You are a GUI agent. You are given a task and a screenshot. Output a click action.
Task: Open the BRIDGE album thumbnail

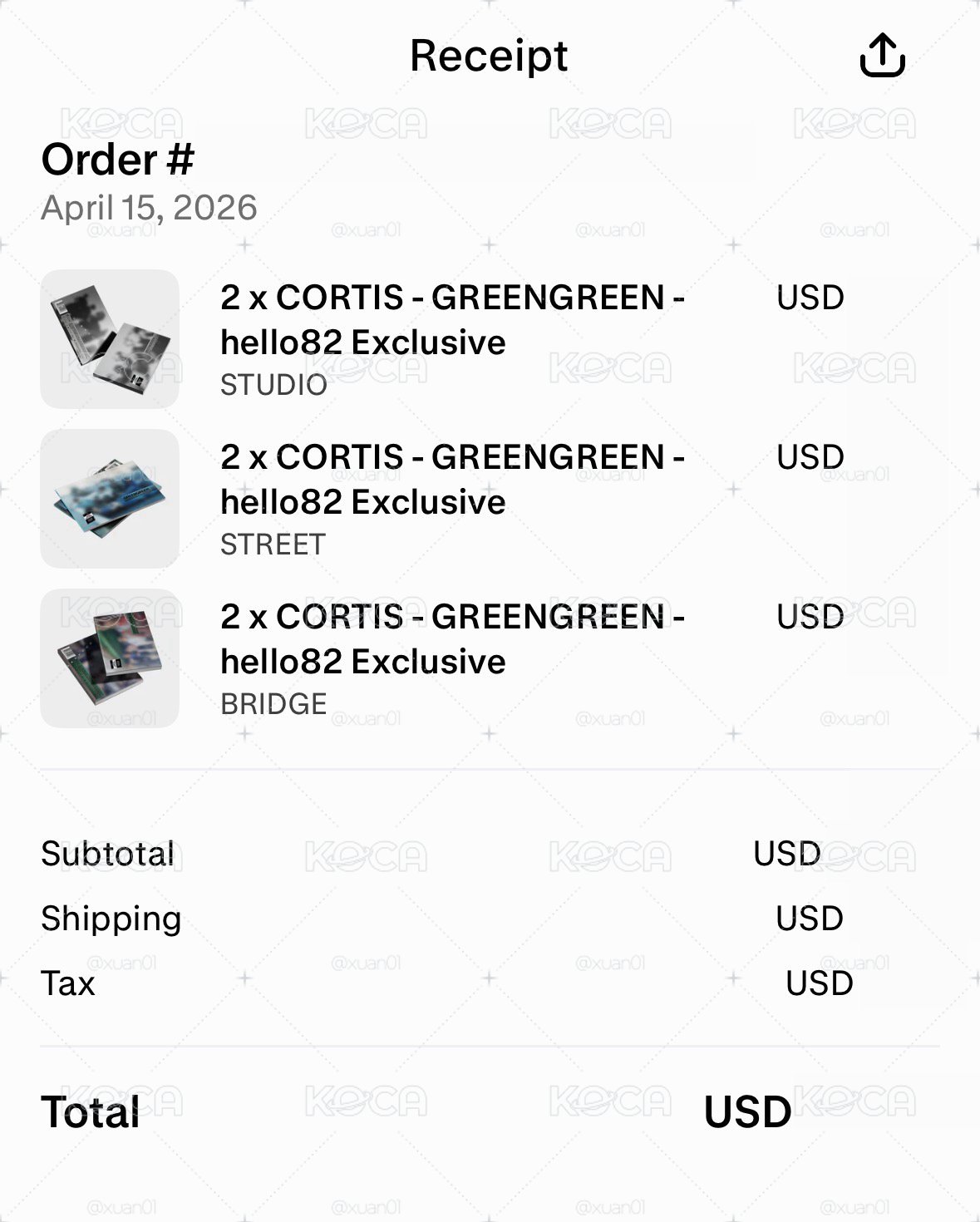[110, 658]
